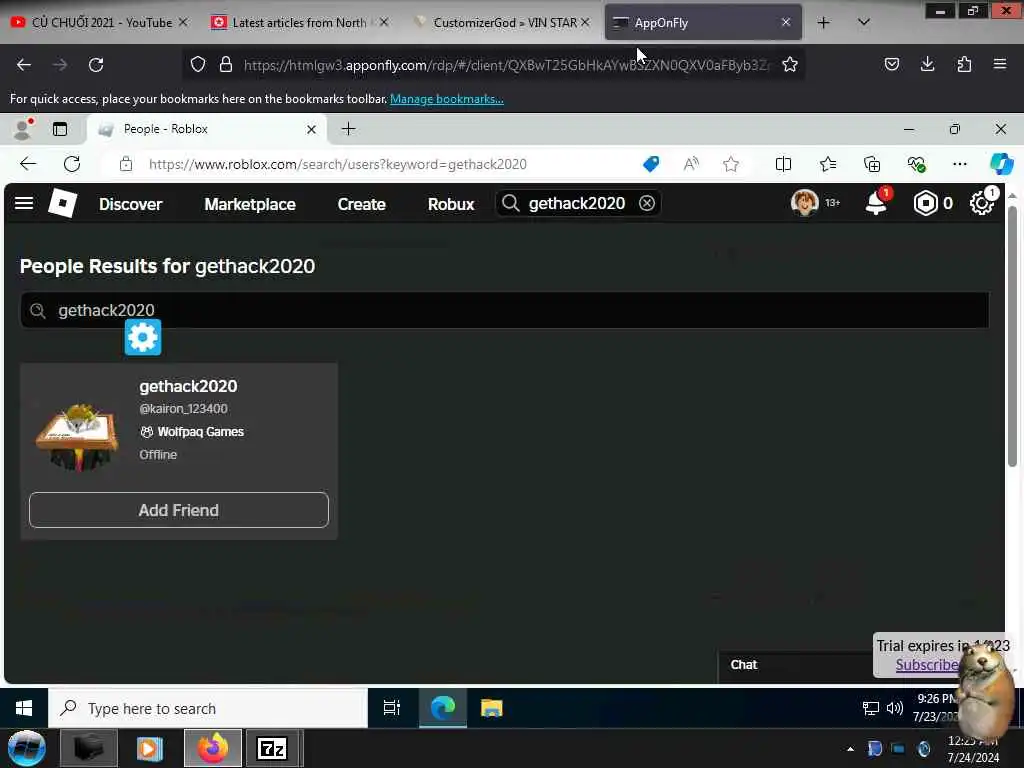List all Firefox tabs dropdown arrow
This screenshot has height=768, width=1024.
863,22
